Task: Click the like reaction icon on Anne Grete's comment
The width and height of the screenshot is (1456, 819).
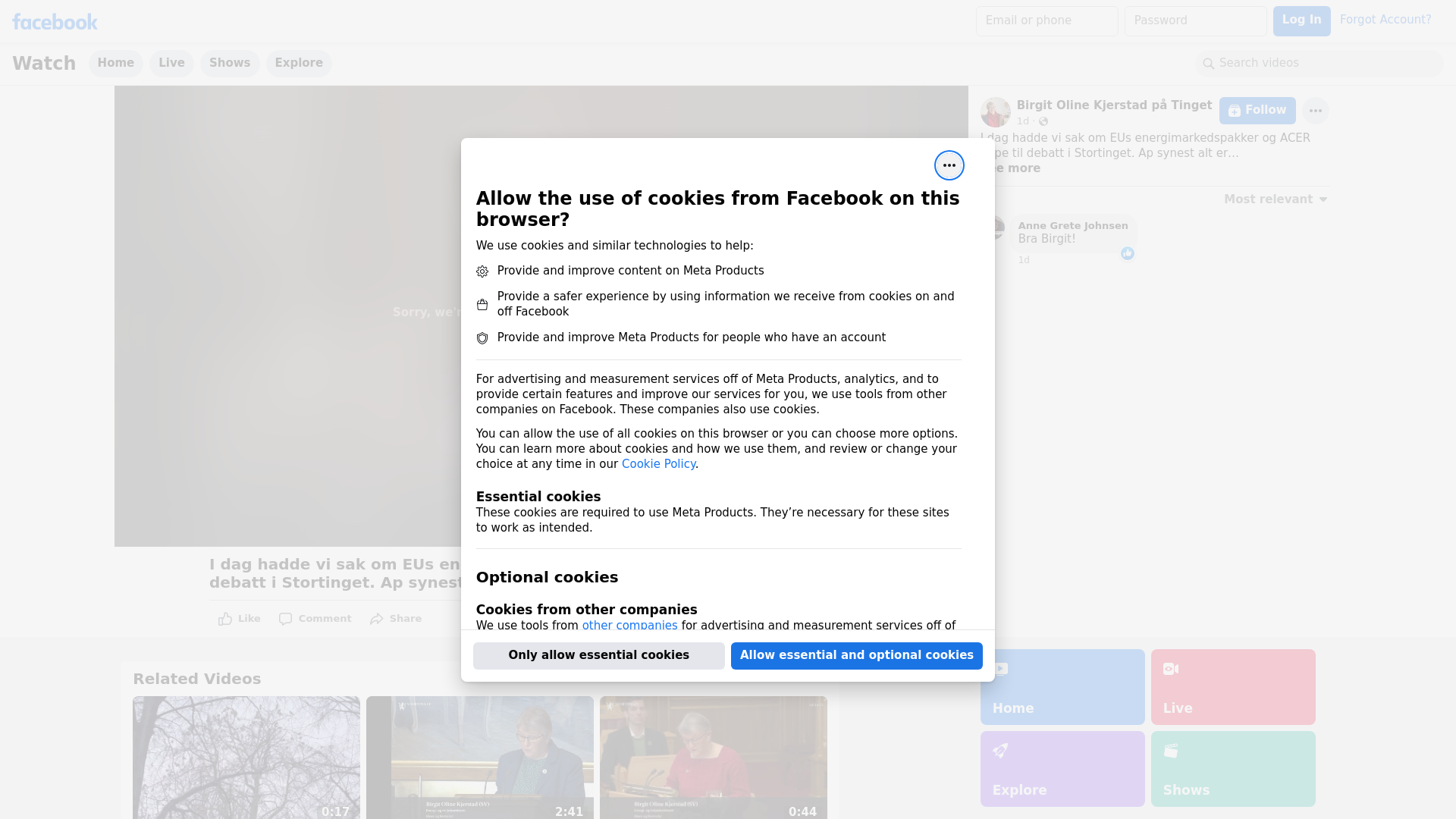Action: pyautogui.click(x=1127, y=253)
